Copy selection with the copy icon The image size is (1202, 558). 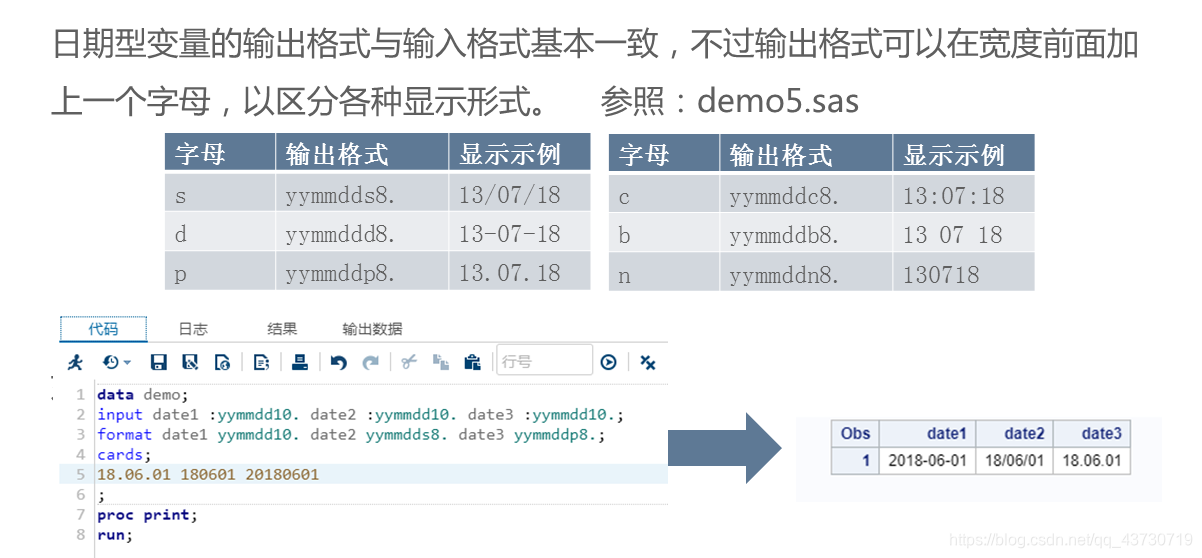pyautogui.click(x=441, y=362)
